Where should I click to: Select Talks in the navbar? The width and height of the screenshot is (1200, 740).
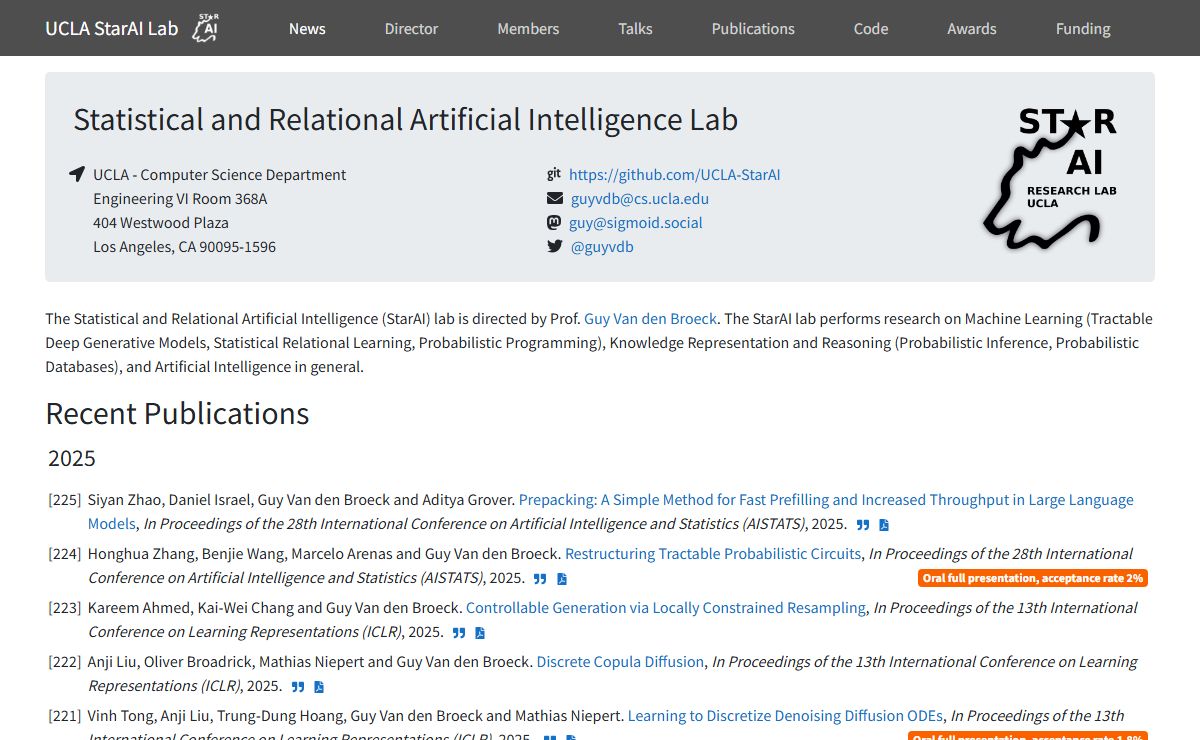point(635,28)
